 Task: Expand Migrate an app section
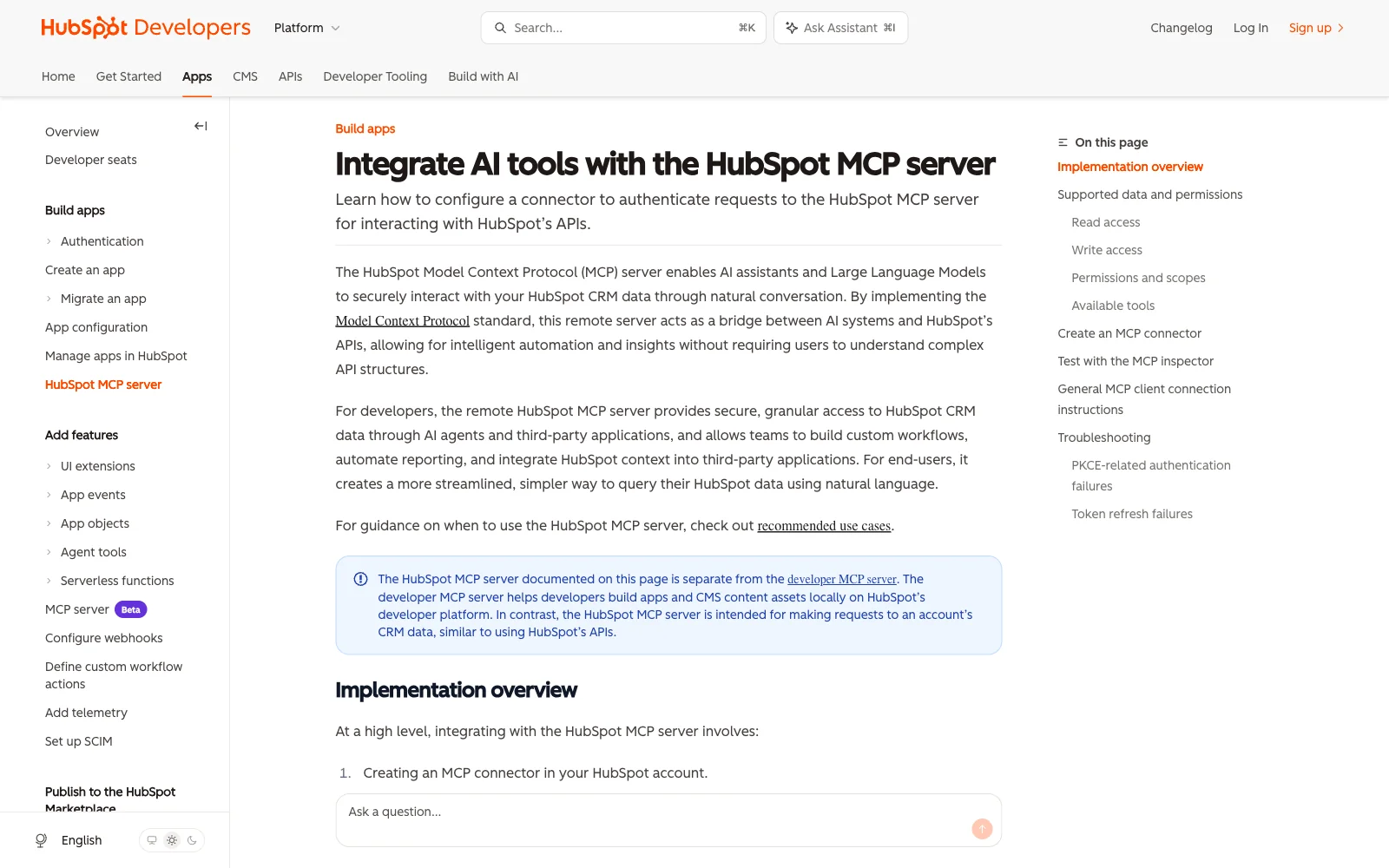tap(49, 299)
